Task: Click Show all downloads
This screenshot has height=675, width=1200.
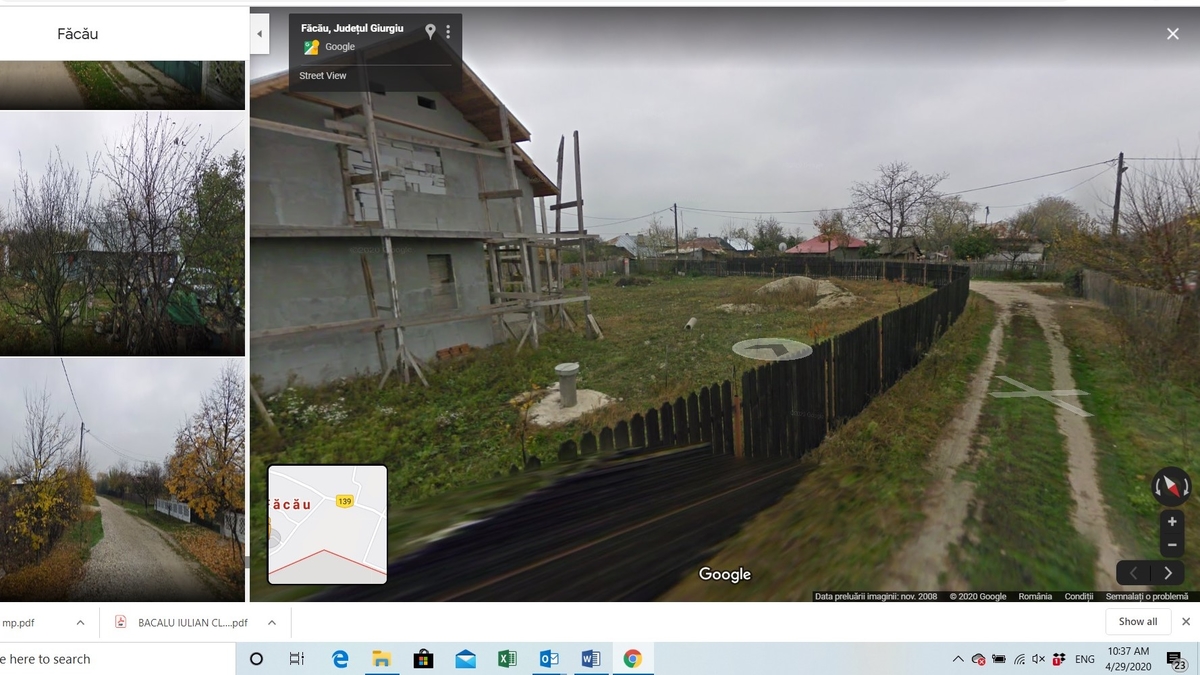Action: 1137,622
